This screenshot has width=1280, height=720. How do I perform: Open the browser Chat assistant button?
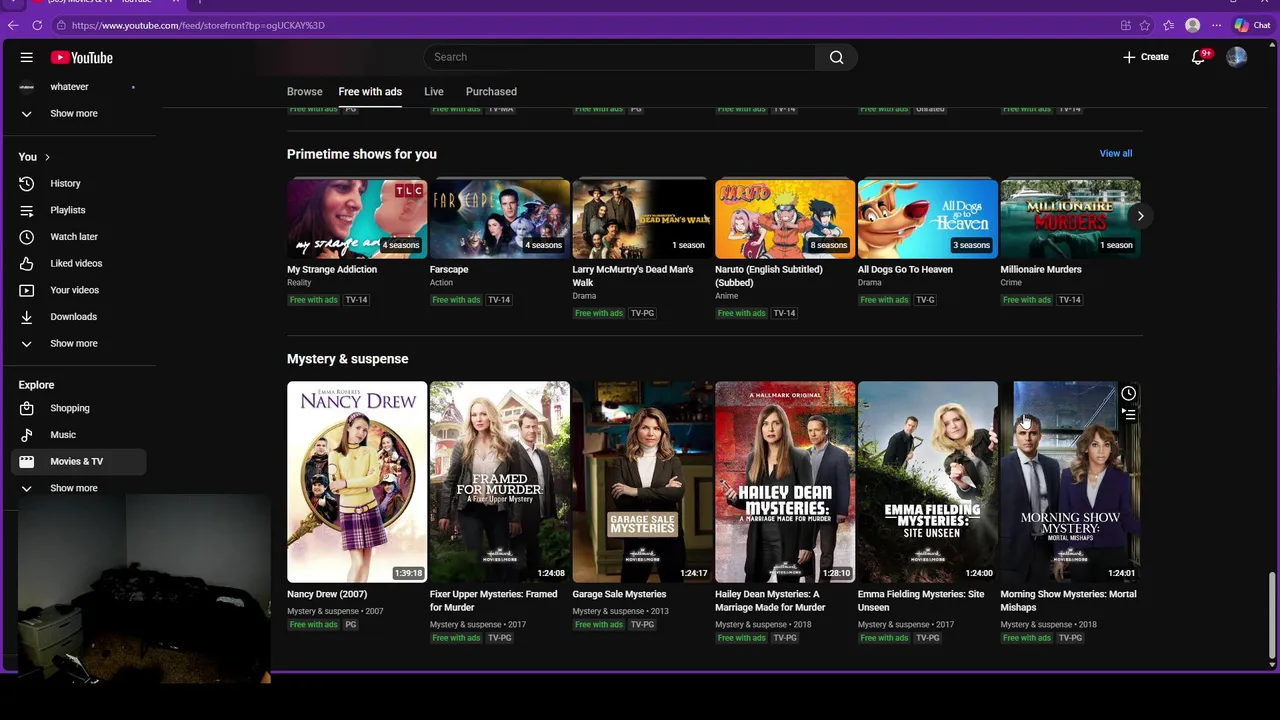tap(1254, 25)
